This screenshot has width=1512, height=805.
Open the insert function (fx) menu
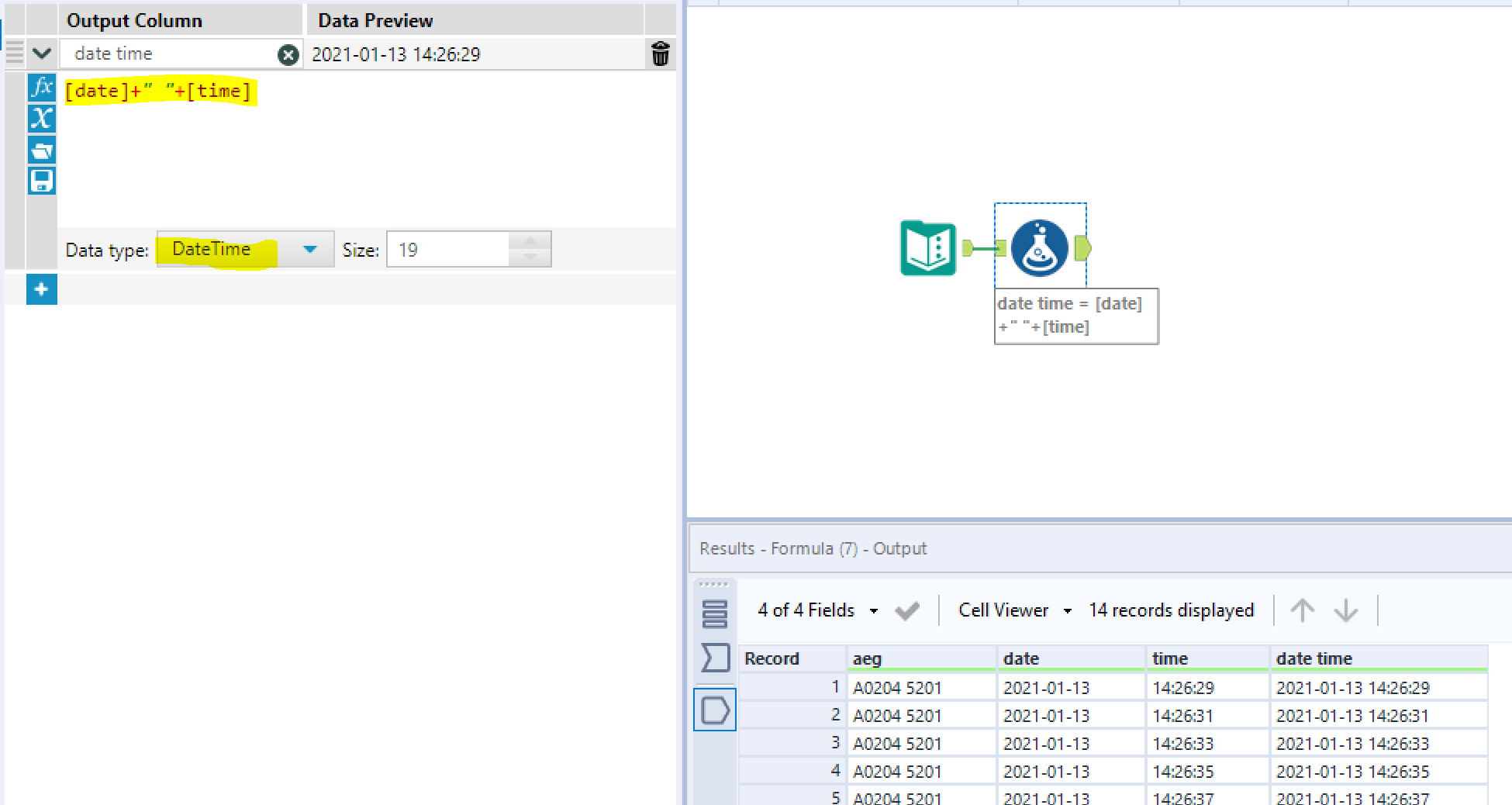pos(41,88)
